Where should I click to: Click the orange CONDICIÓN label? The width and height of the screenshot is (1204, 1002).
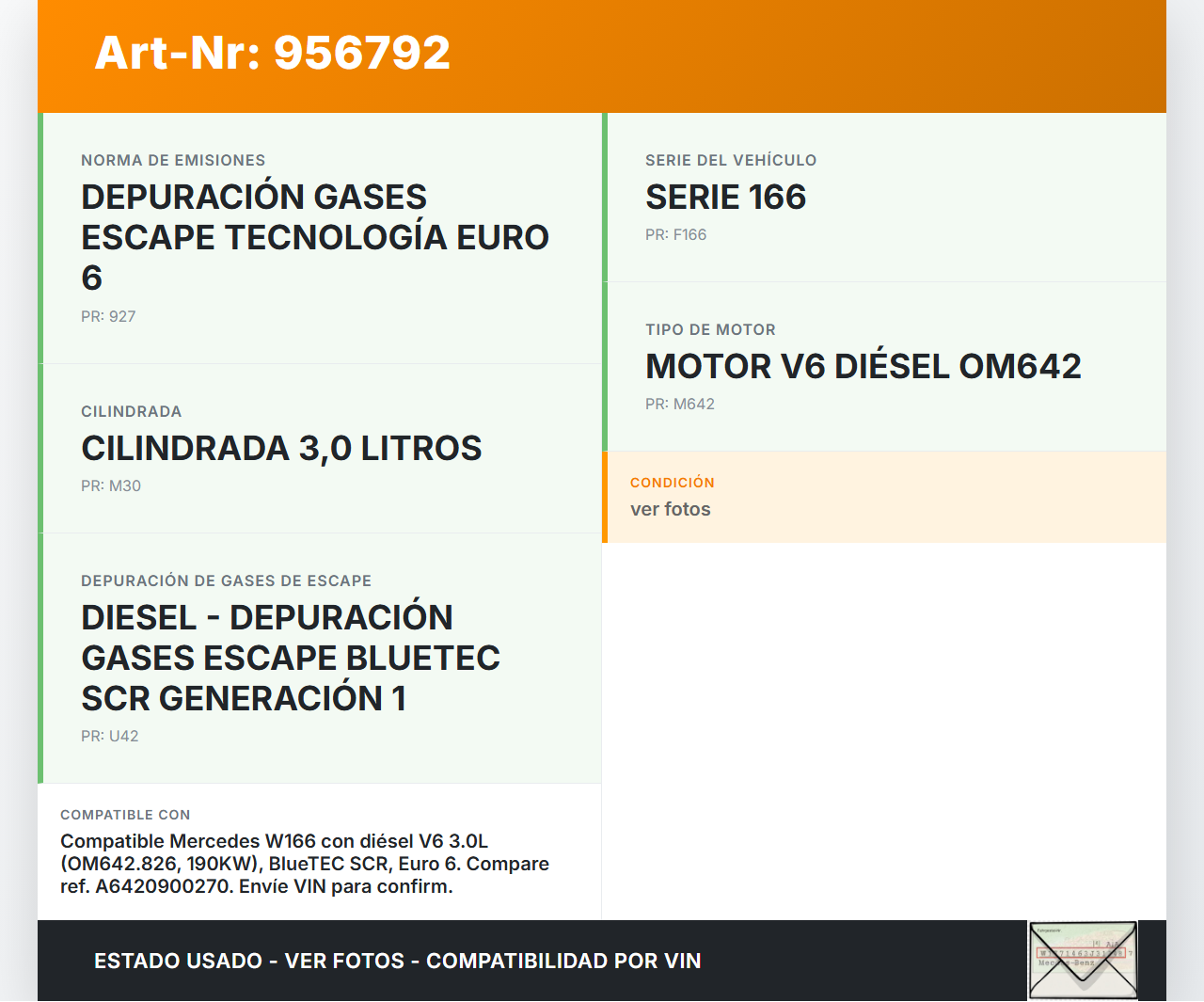[673, 483]
